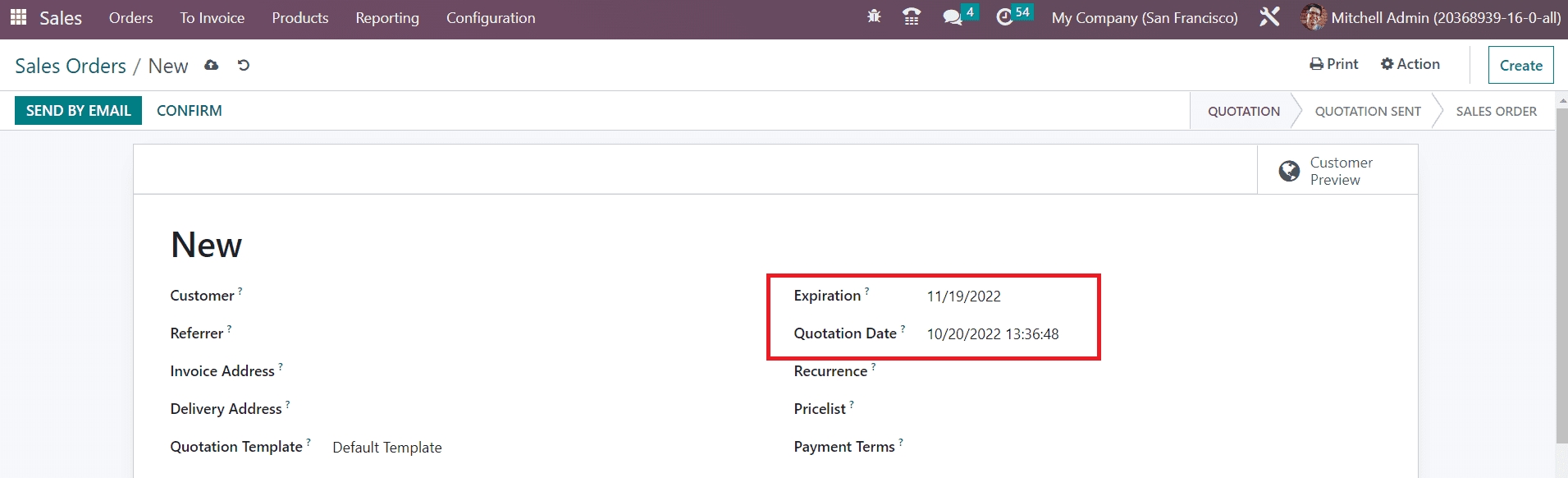This screenshot has height=478, width=1568.
Task: Open Mitchell Admin user menu
Action: [x=1430, y=18]
